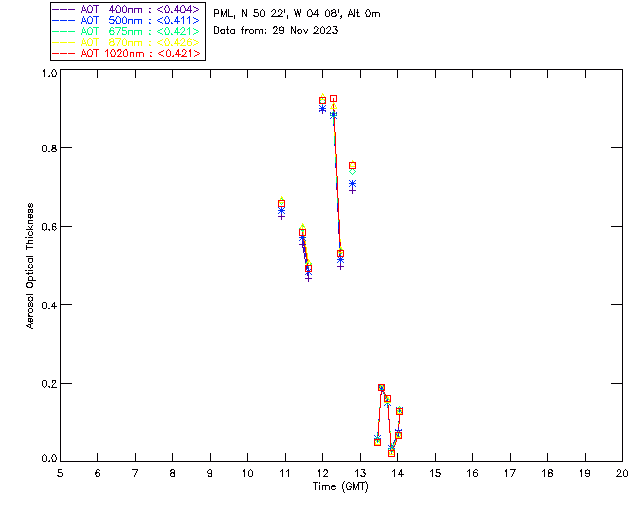Click the 'Time (GMT)' axis label

[341, 487]
